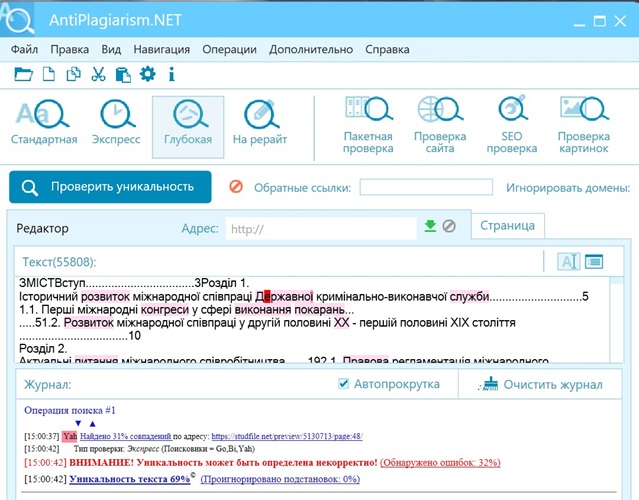Screen dimensions: 639x500
Task: Open Пакетная проверка tool
Action: point(368,125)
